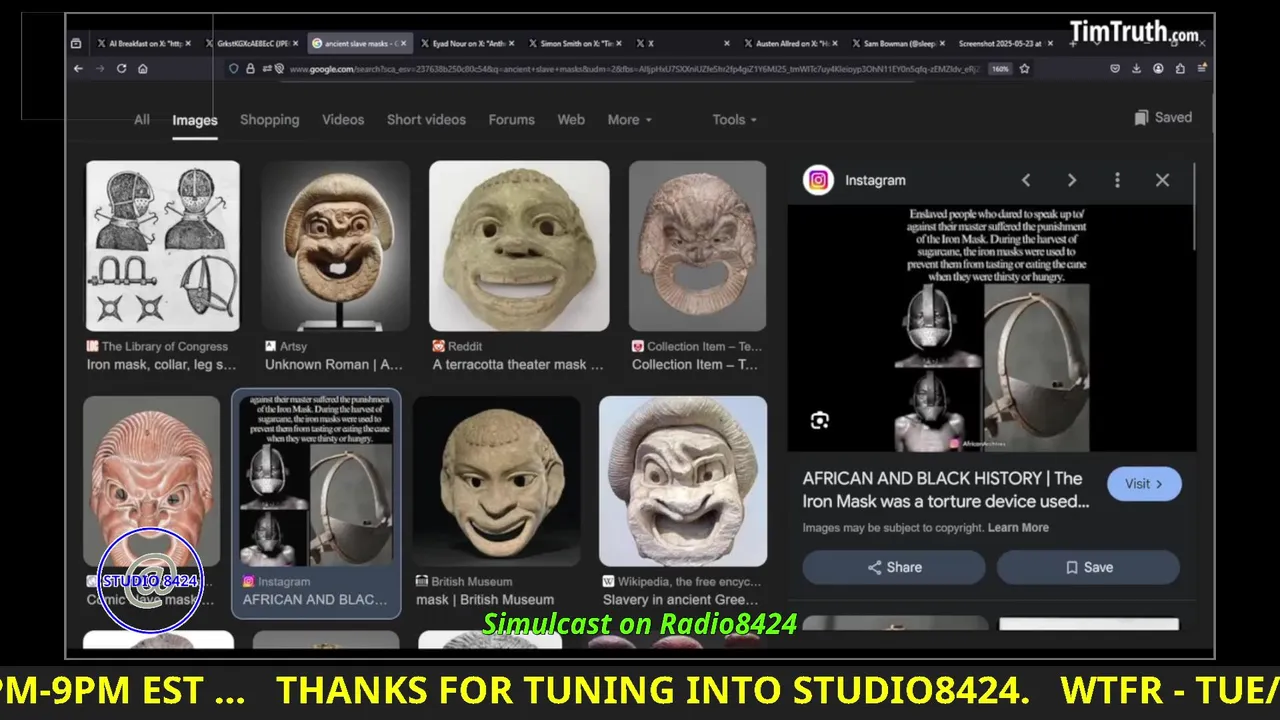
Task: Click the 160% zoom level indicator
Action: pos(1000,69)
